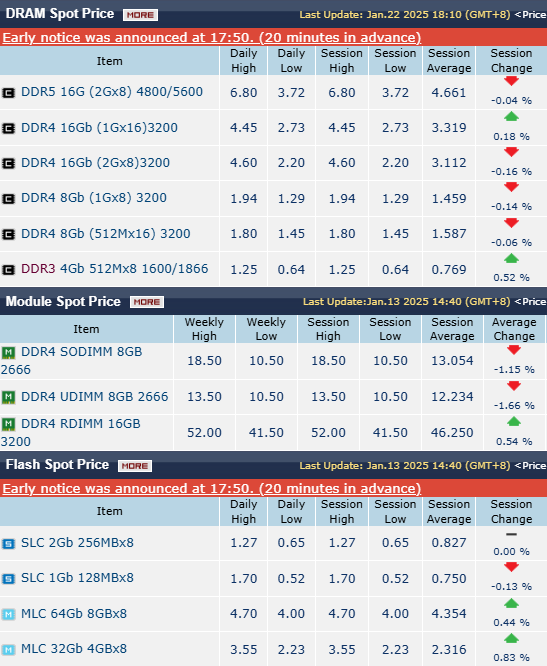Open MORE next to Module Spot Price

click(x=147, y=302)
